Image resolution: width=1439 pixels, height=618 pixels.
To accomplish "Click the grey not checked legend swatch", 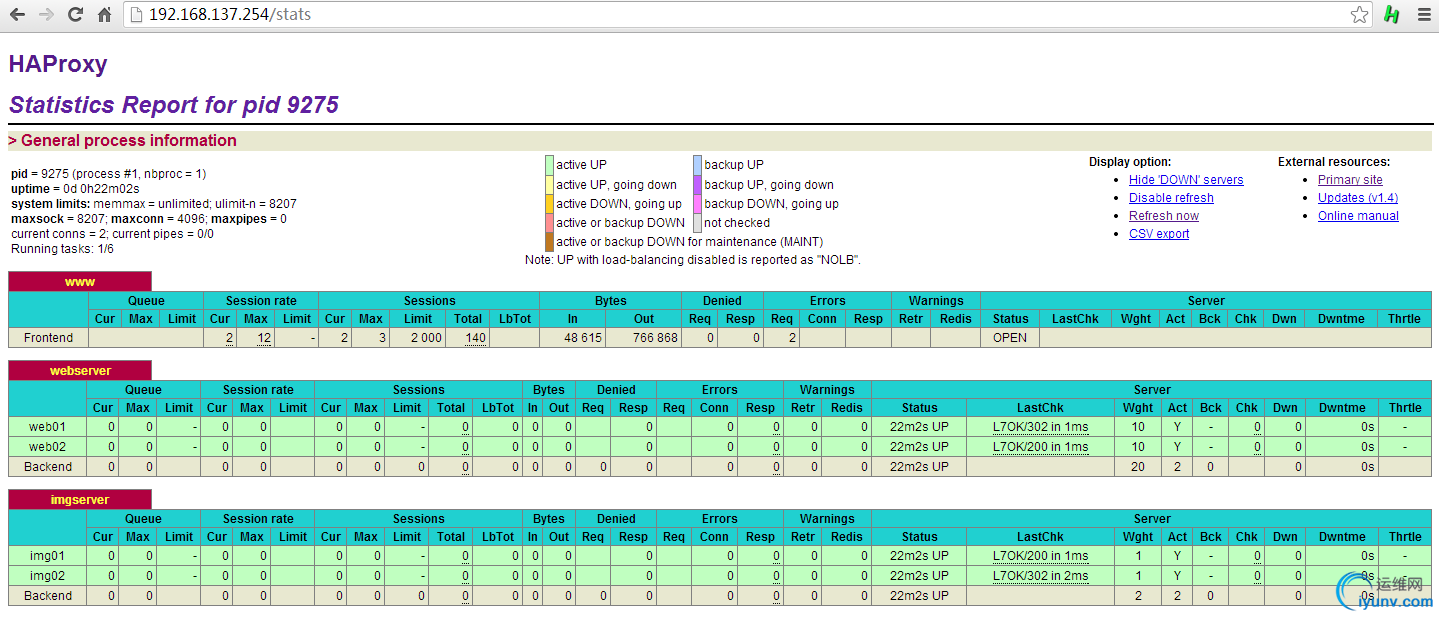I will 697,222.
